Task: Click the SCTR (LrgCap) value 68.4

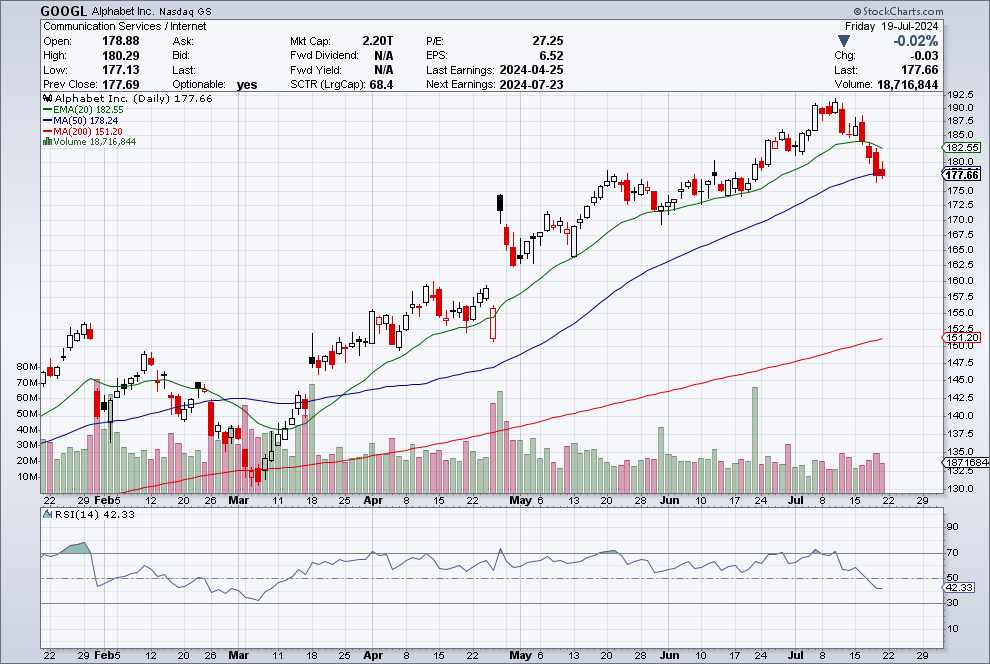Action: click(381, 85)
